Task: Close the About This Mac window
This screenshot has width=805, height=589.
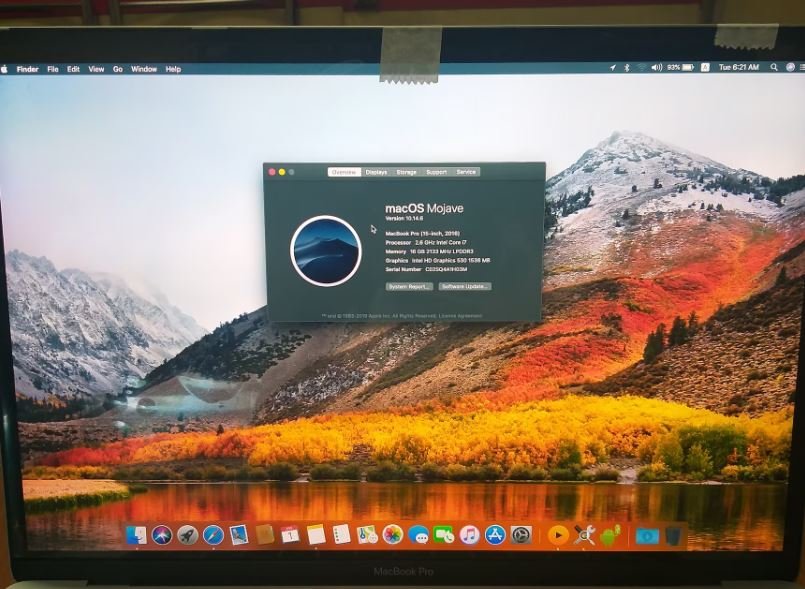Action: (272, 172)
